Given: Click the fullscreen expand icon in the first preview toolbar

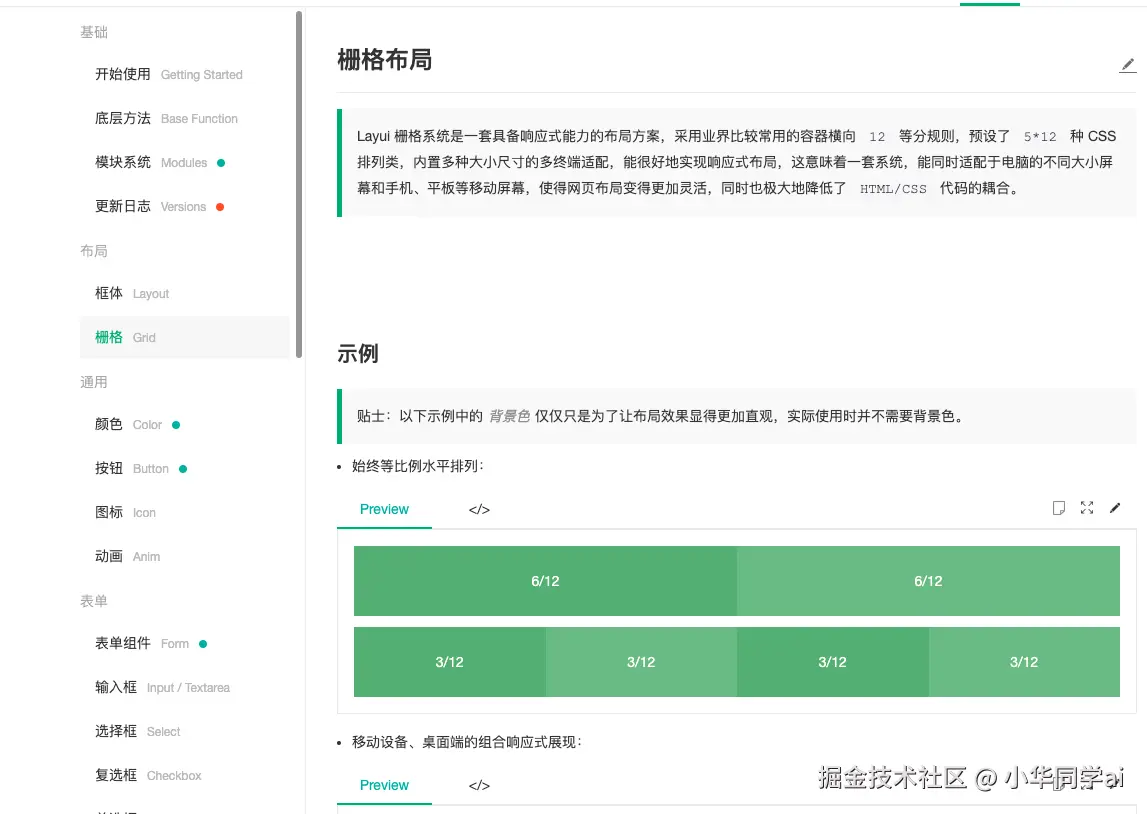Looking at the screenshot, I should pos(1087,508).
